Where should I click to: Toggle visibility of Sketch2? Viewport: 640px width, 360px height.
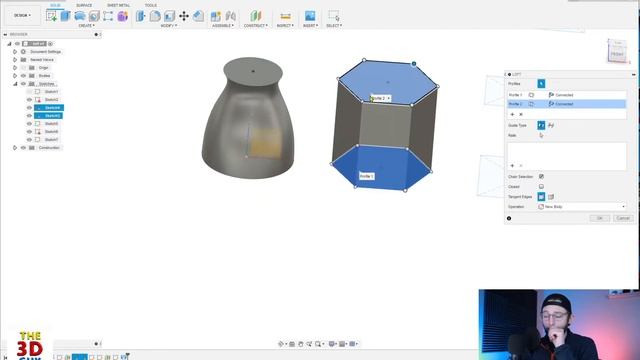(x=29, y=100)
